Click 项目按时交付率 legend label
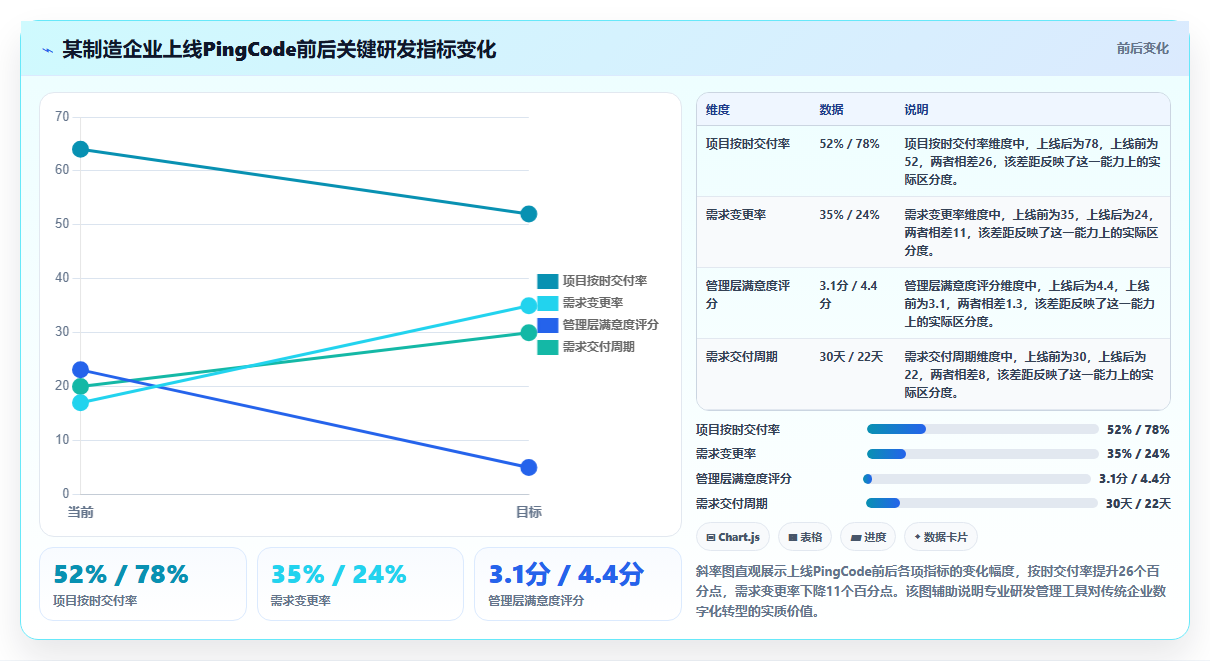This screenshot has width=1210, height=661. pyautogui.click(x=604, y=281)
